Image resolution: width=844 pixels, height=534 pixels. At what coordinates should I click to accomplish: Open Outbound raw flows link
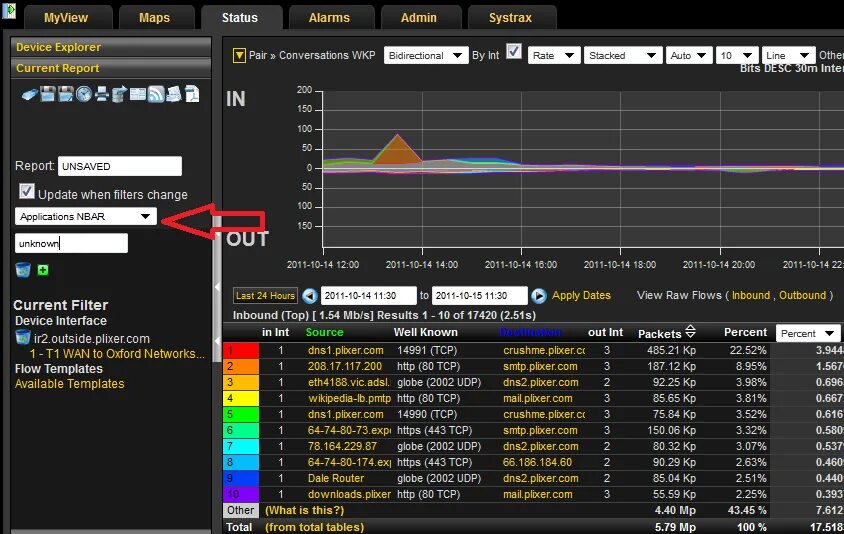[x=802, y=295]
